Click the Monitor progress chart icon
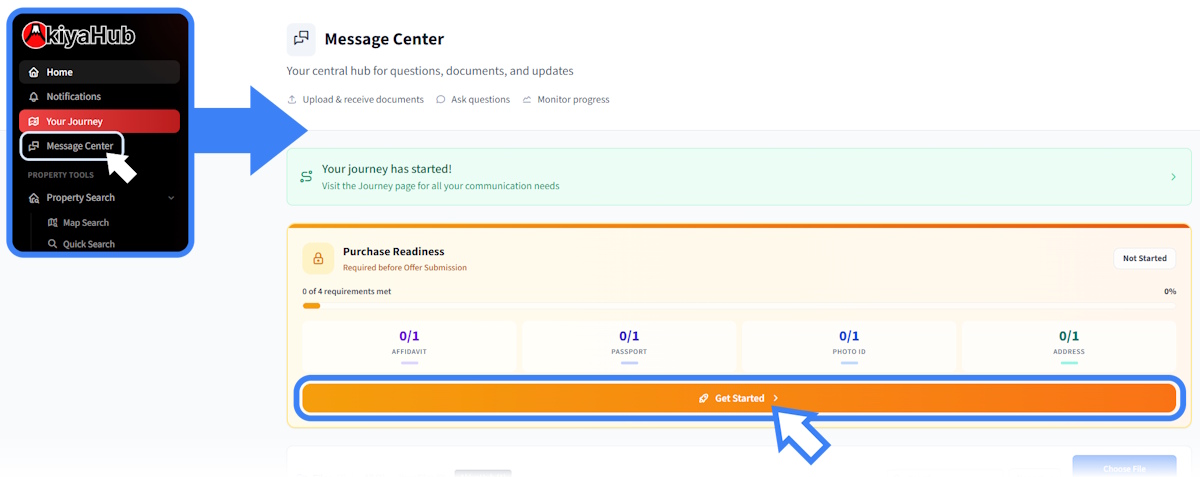 pyautogui.click(x=527, y=100)
